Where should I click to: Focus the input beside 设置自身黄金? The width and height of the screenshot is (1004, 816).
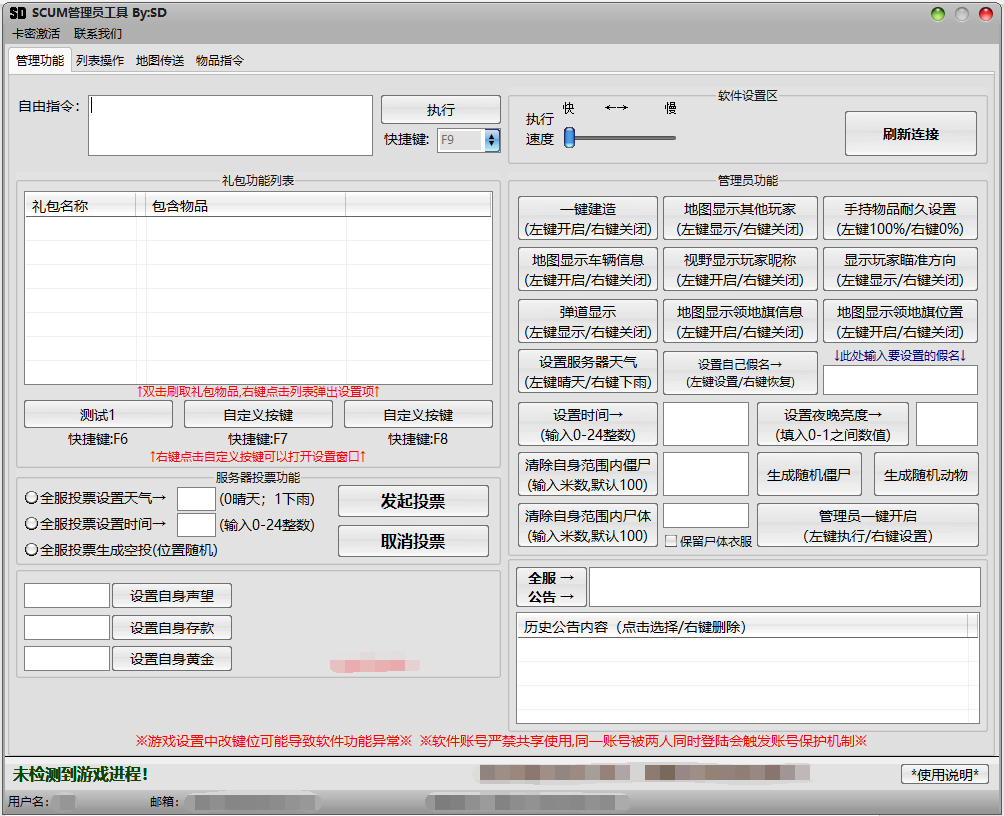pos(67,658)
